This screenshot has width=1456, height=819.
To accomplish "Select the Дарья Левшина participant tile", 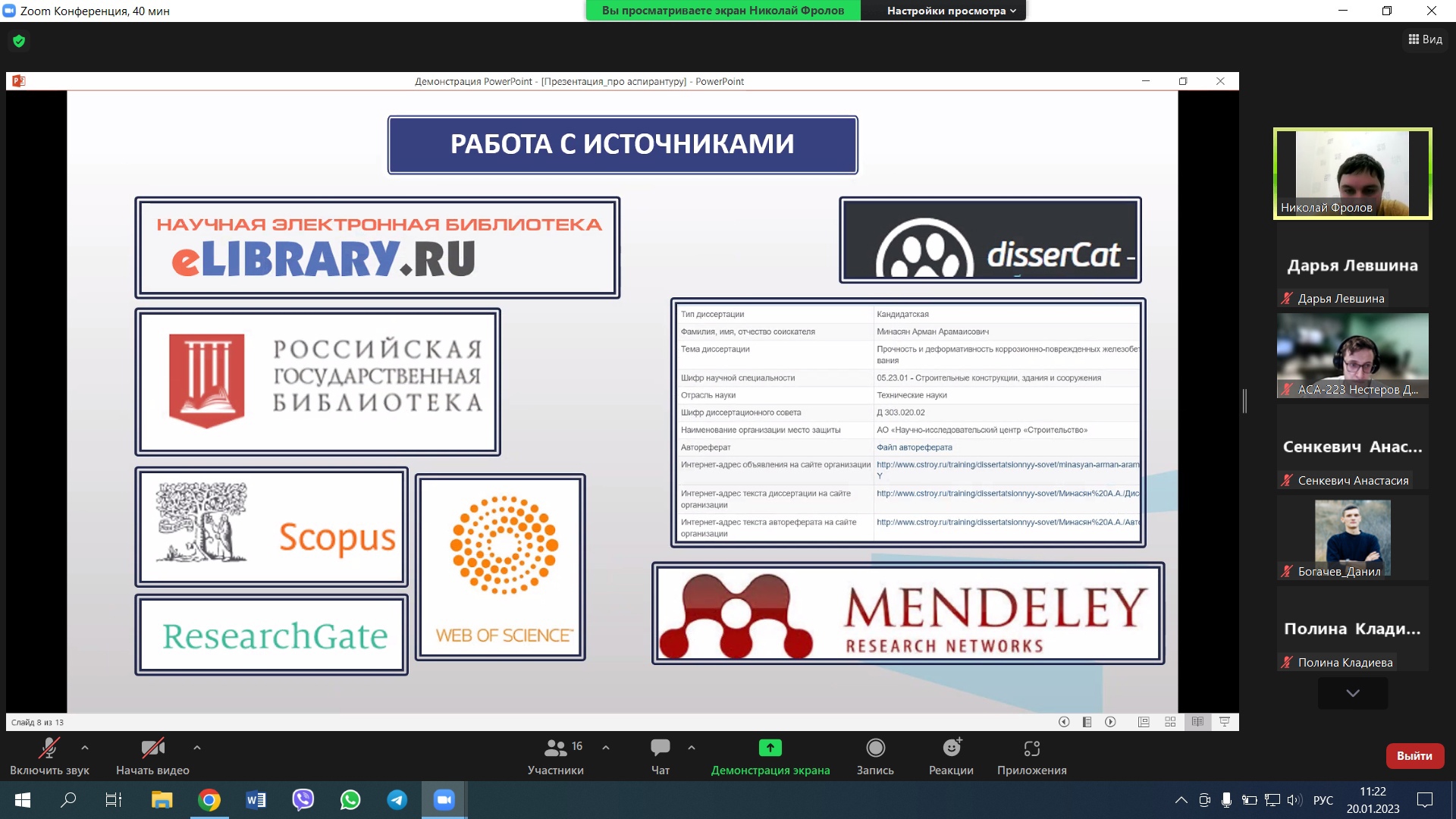I will (1353, 265).
